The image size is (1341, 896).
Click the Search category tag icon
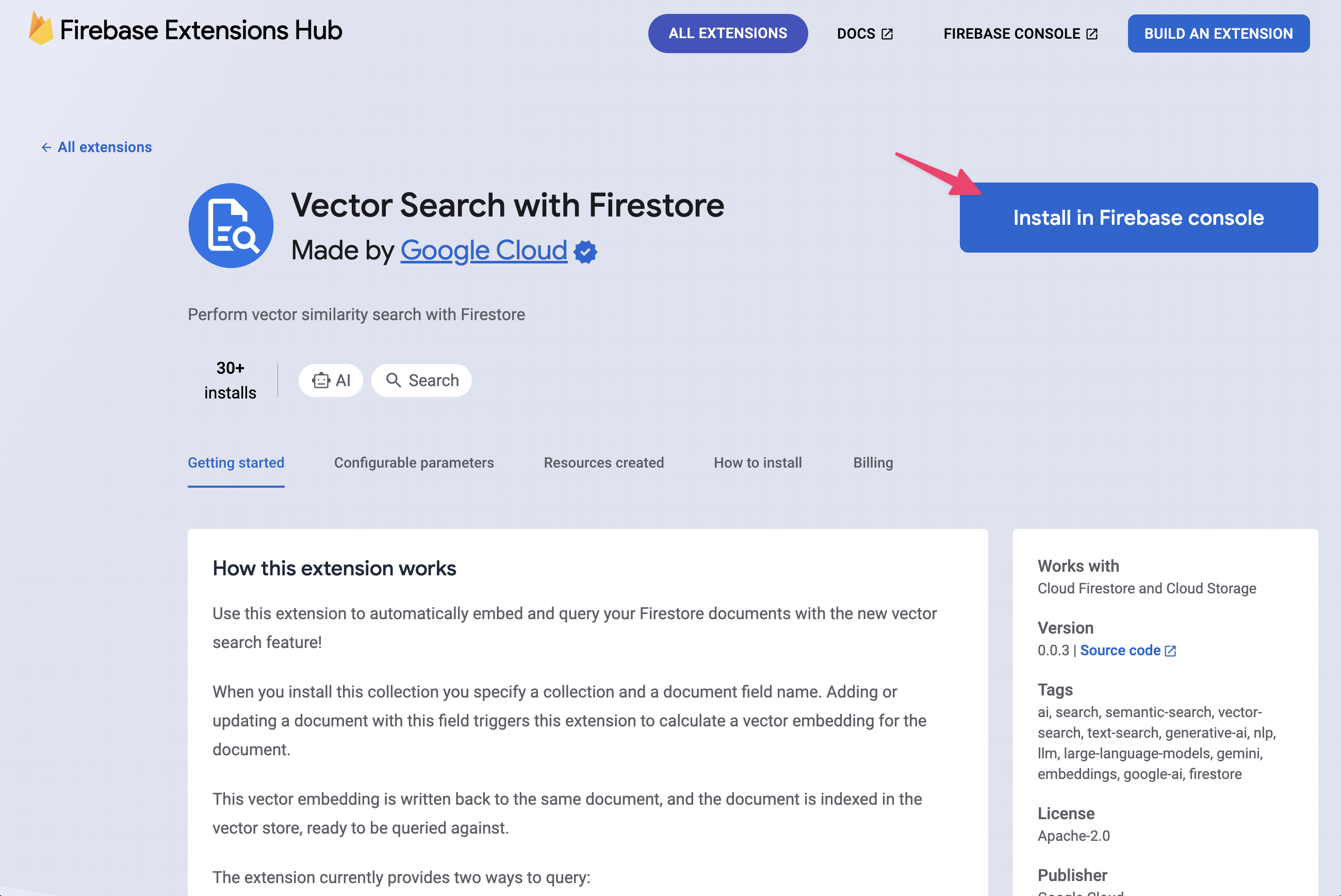(393, 380)
